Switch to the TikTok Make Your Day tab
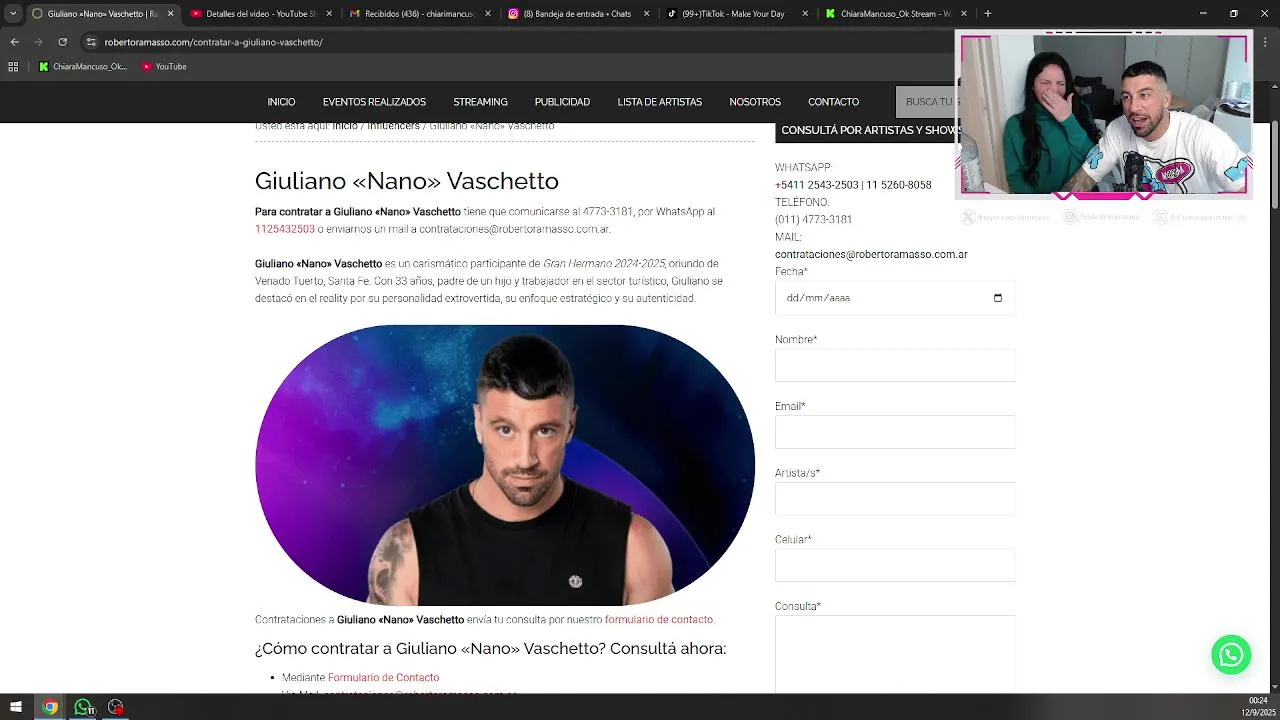This screenshot has width=1280, height=720. click(x=736, y=14)
